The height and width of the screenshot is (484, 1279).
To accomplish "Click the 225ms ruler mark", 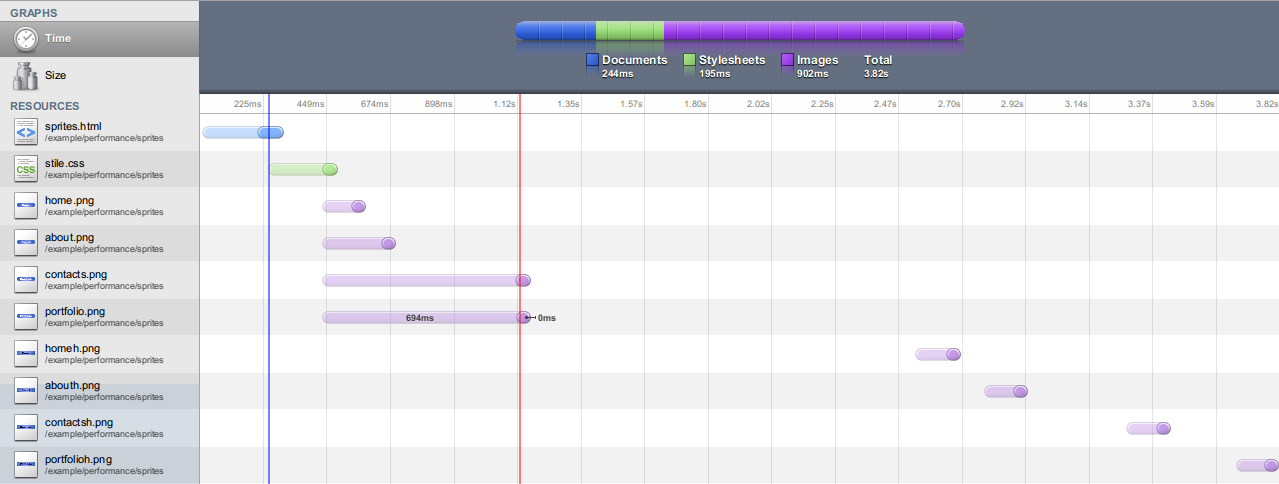I will [248, 103].
